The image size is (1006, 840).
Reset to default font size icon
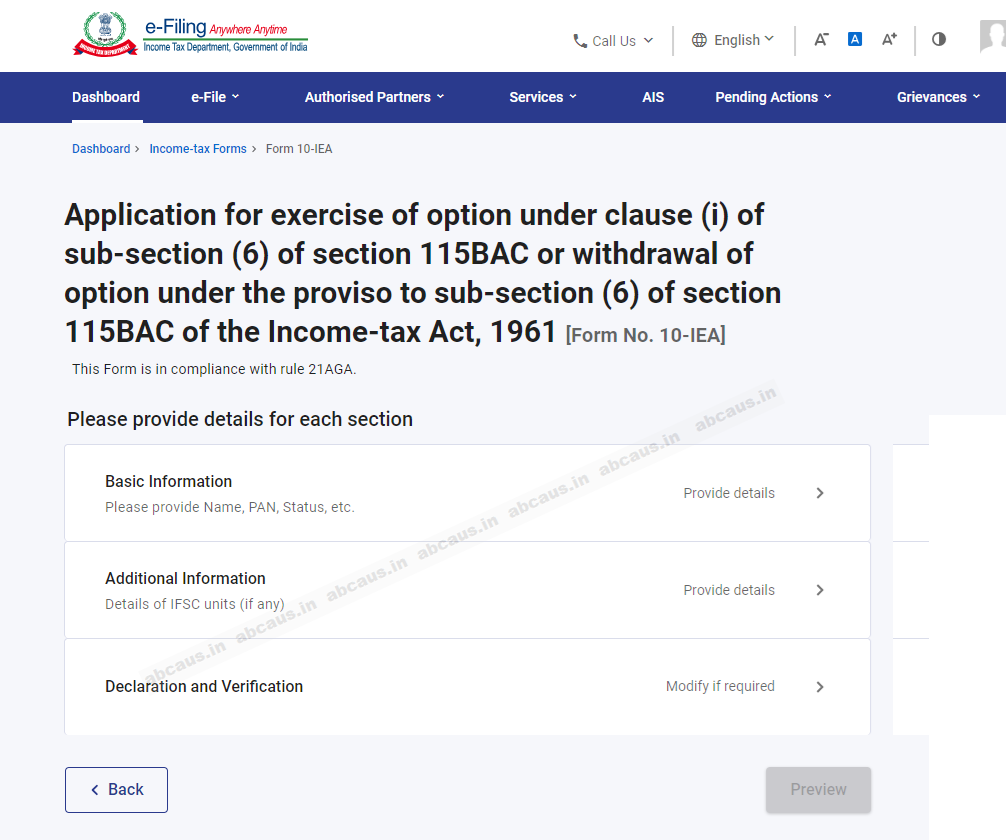pos(855,39)
